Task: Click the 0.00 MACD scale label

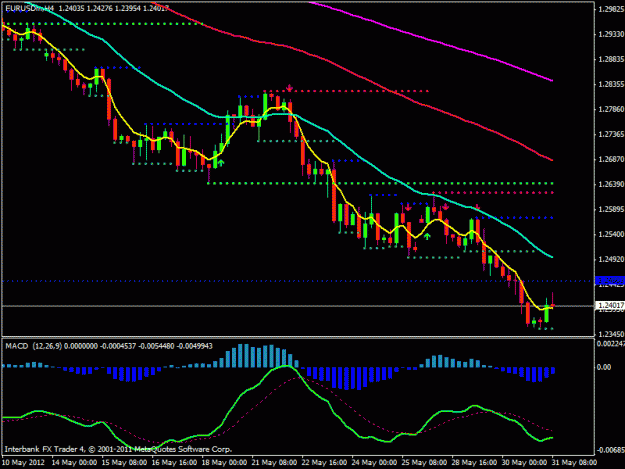Action: point(605,367)
